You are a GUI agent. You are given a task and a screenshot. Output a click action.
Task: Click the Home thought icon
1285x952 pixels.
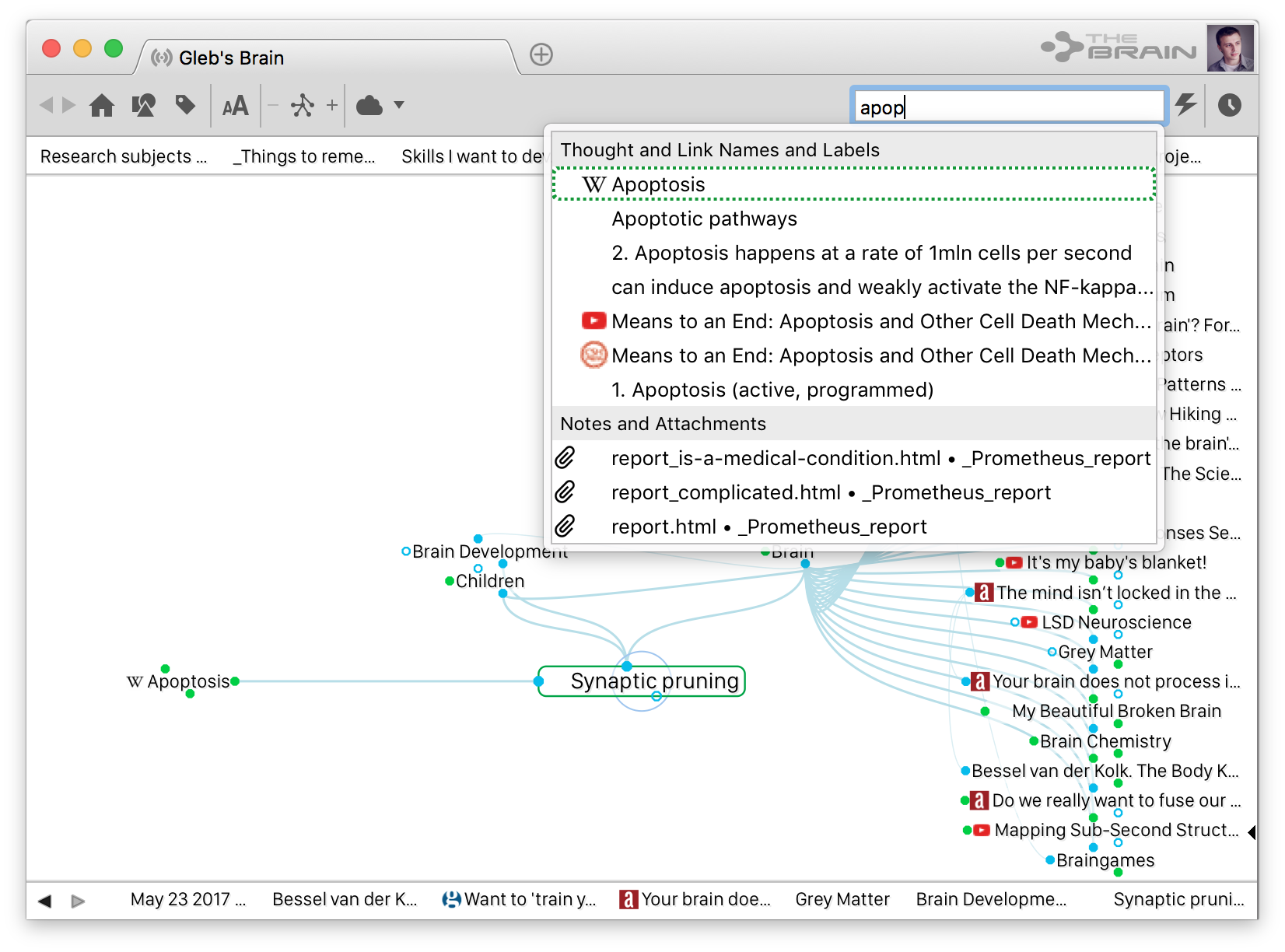pos(102,105)
